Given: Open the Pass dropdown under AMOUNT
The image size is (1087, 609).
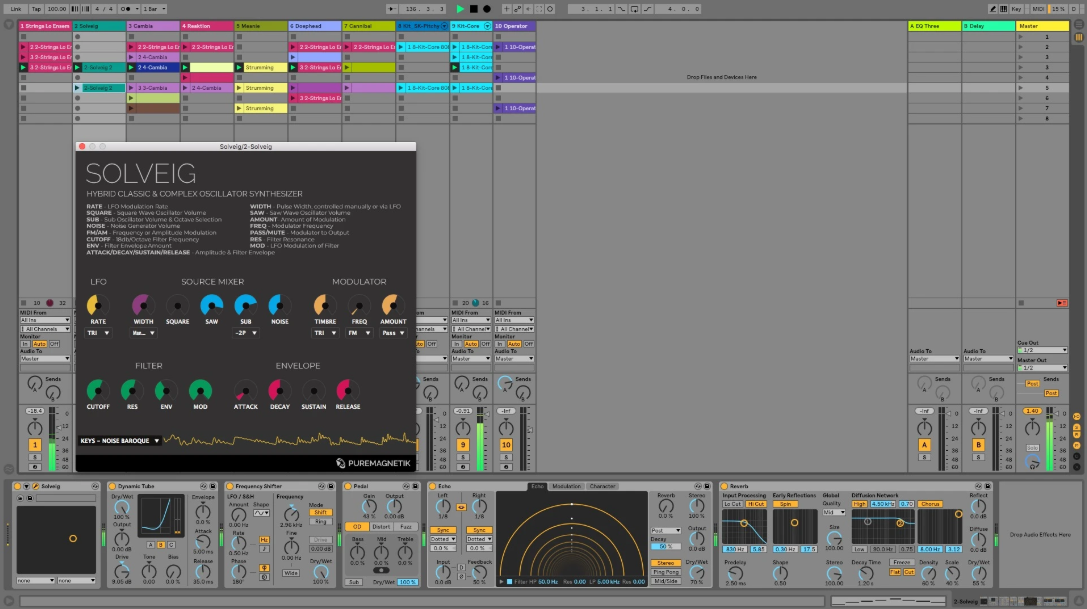Looking at the screenshot, I should 393,333.
